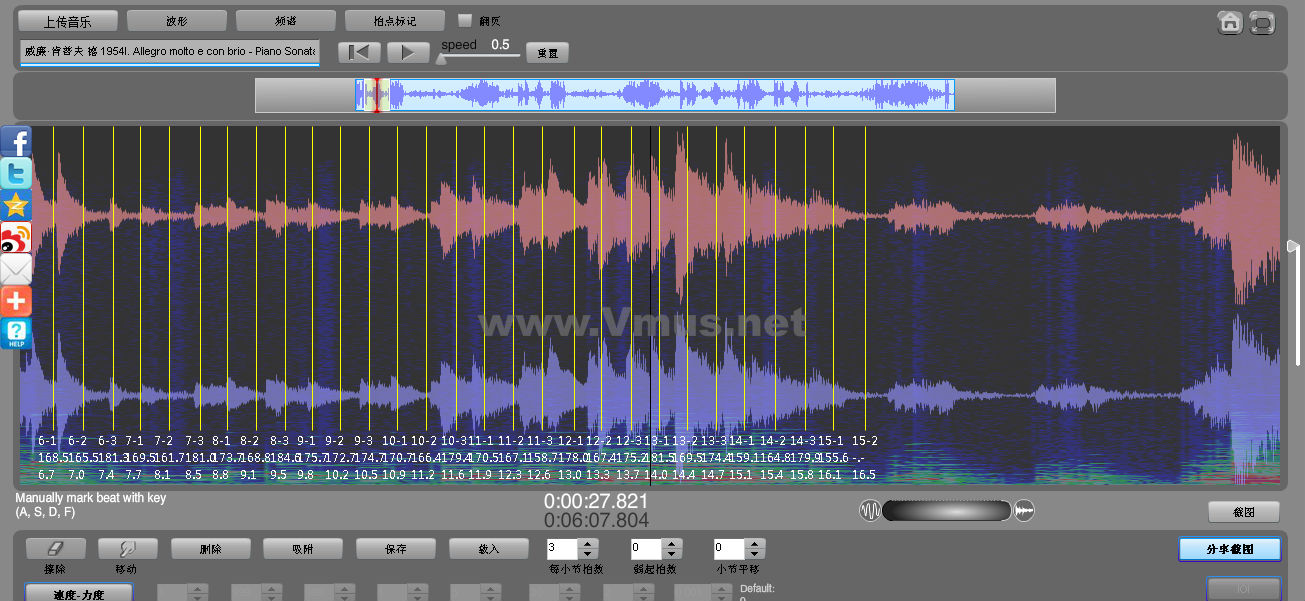This screenshot has width=1305, height=601.
Task: Click the Facebook share icon
Action: click(x=16, y=142)
